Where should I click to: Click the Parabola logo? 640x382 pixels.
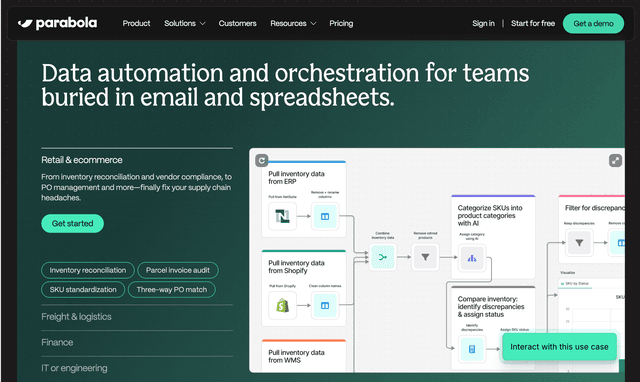coord(58,24)
